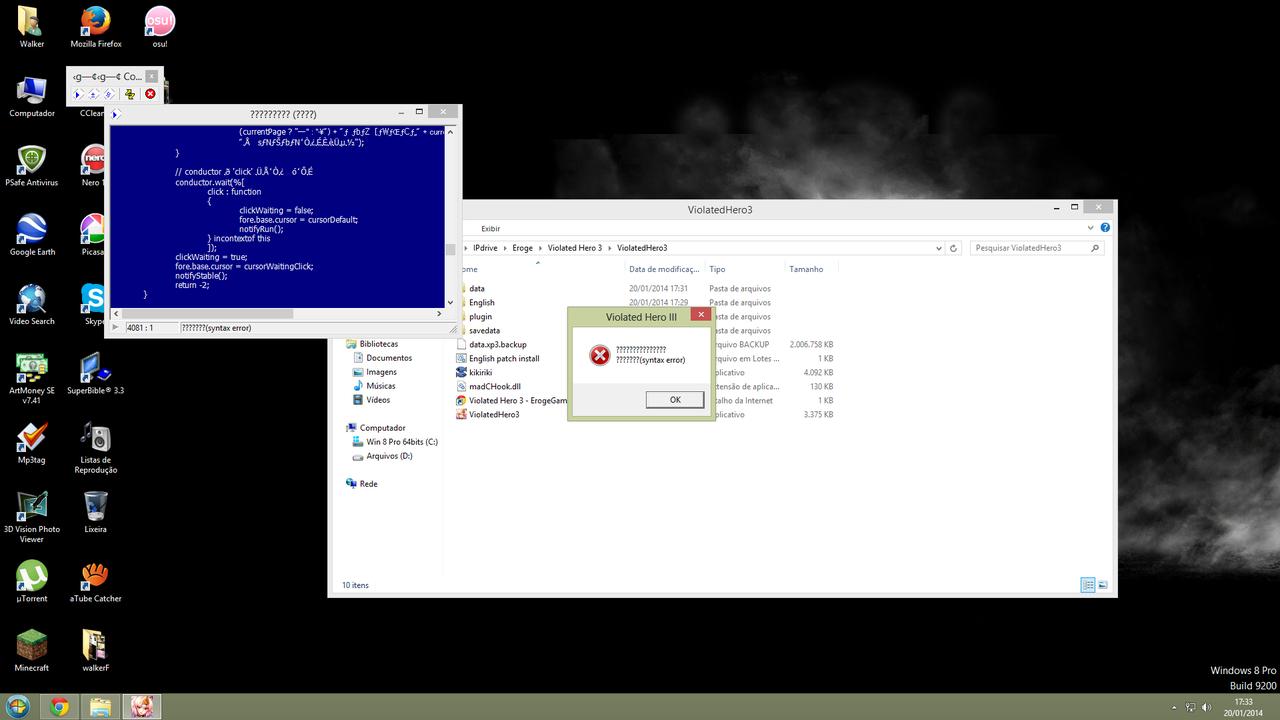Show hidden system tray icons
The width and height of the screenshot is (1280, 720).
click(x=1173, y=708)
